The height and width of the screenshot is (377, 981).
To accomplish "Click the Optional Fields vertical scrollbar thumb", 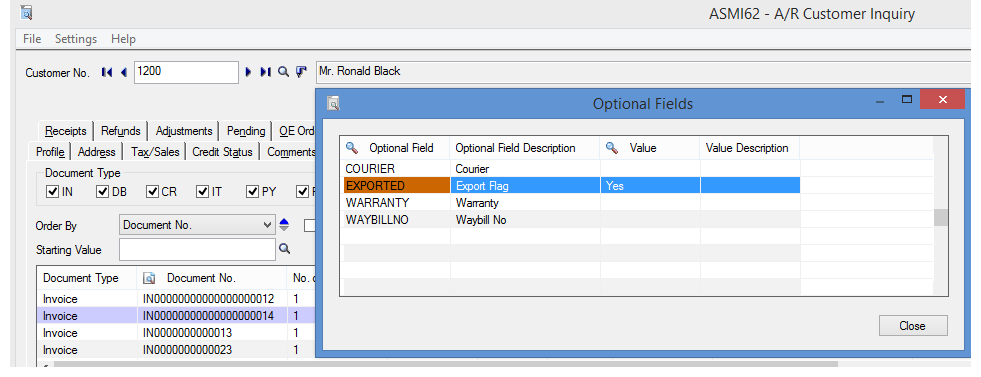I will (940, 218).
